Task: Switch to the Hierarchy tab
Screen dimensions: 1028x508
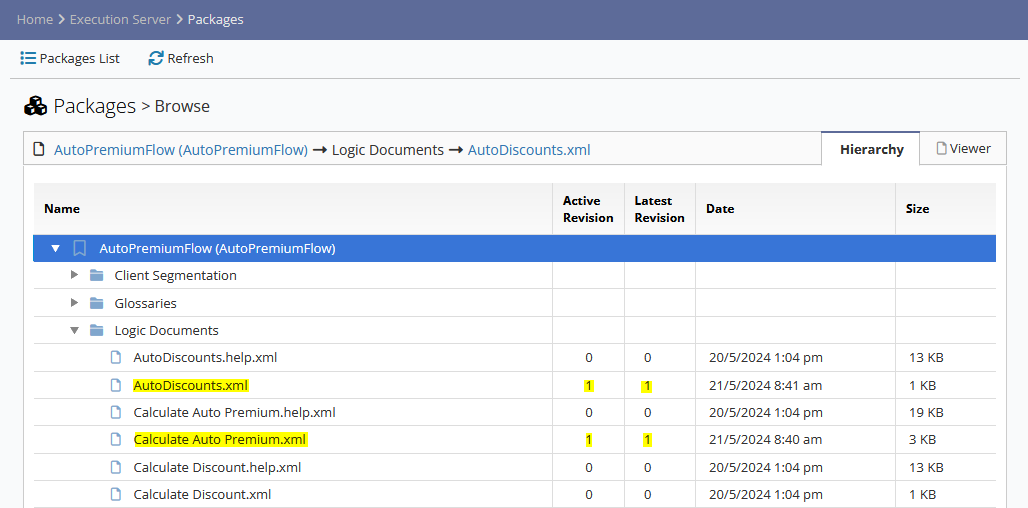Action: (871, 149)
